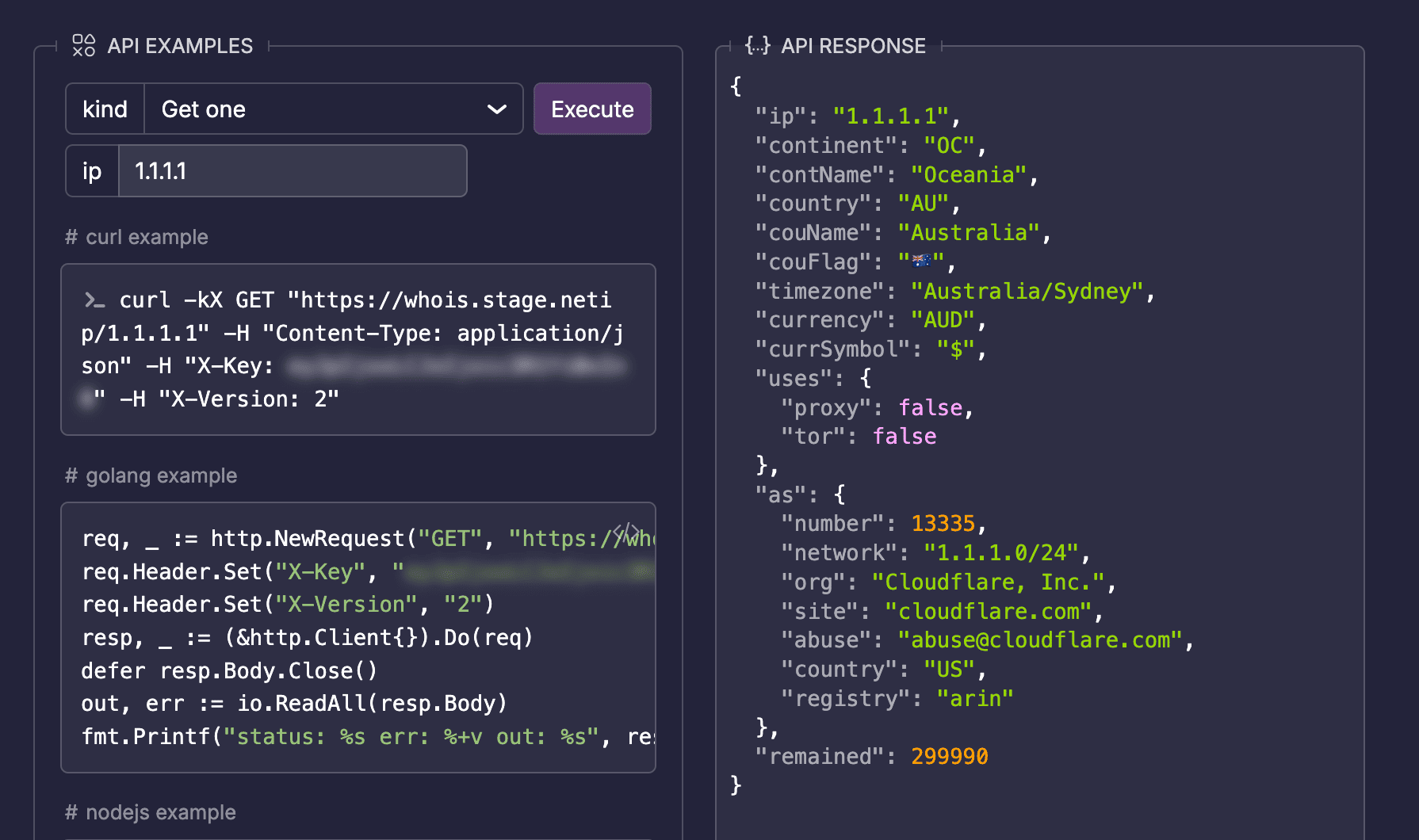Click the code brackets icon in golang block
This screenshot has width=1419, height=840.
[626, 531]
